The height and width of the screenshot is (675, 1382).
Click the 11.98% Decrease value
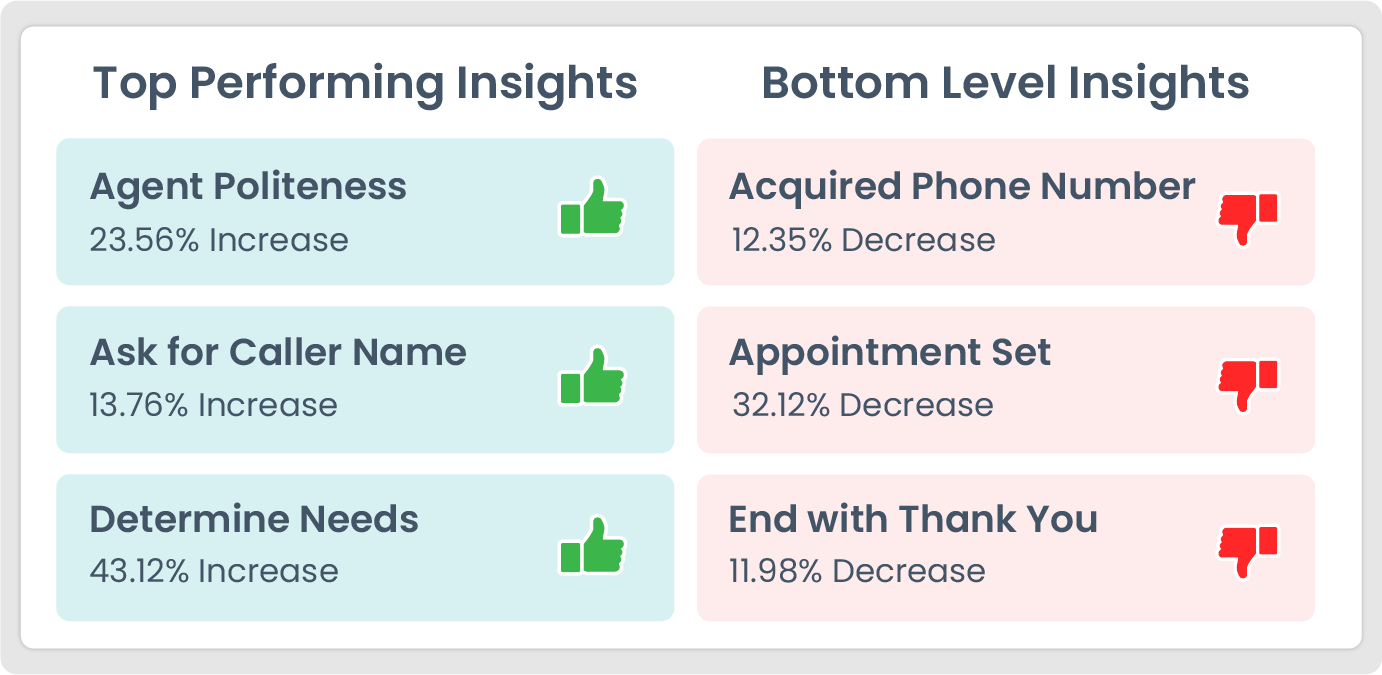857,571
